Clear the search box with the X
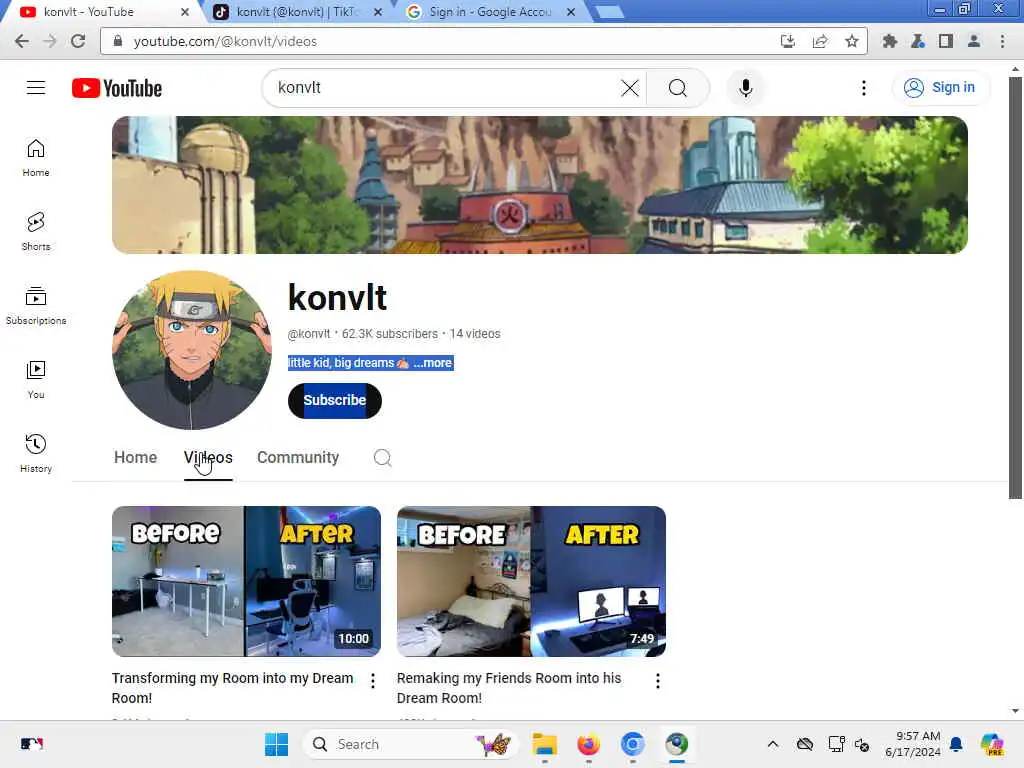Screen dimensions: 1024x768 coord(630,88)
